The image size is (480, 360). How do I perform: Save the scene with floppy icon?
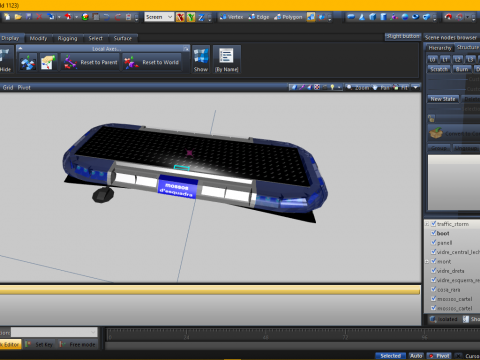(29, 17)
